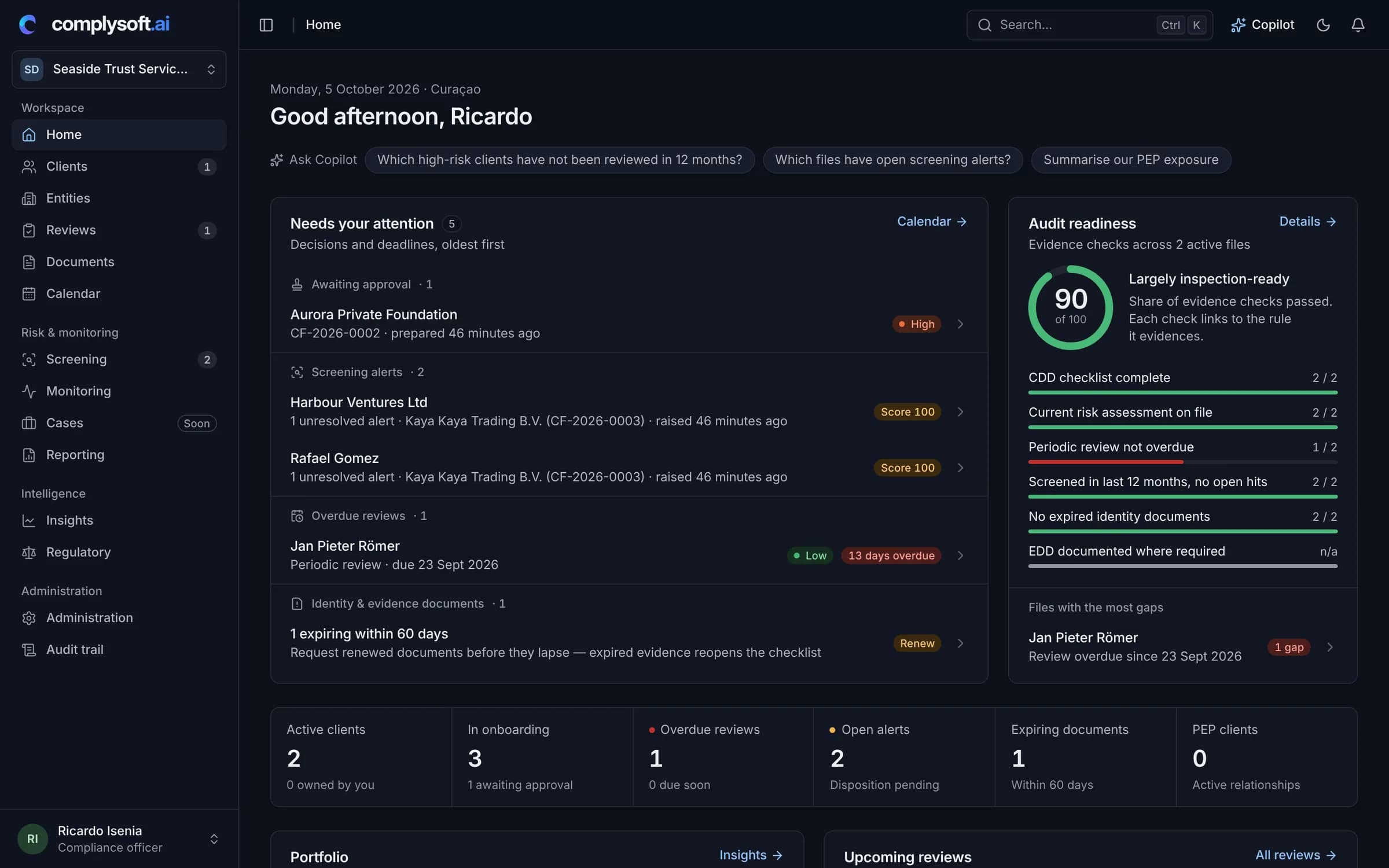Toggle the sidebar collapse icon
Viewport: 1389px width, 868px height.
(266, 25)
